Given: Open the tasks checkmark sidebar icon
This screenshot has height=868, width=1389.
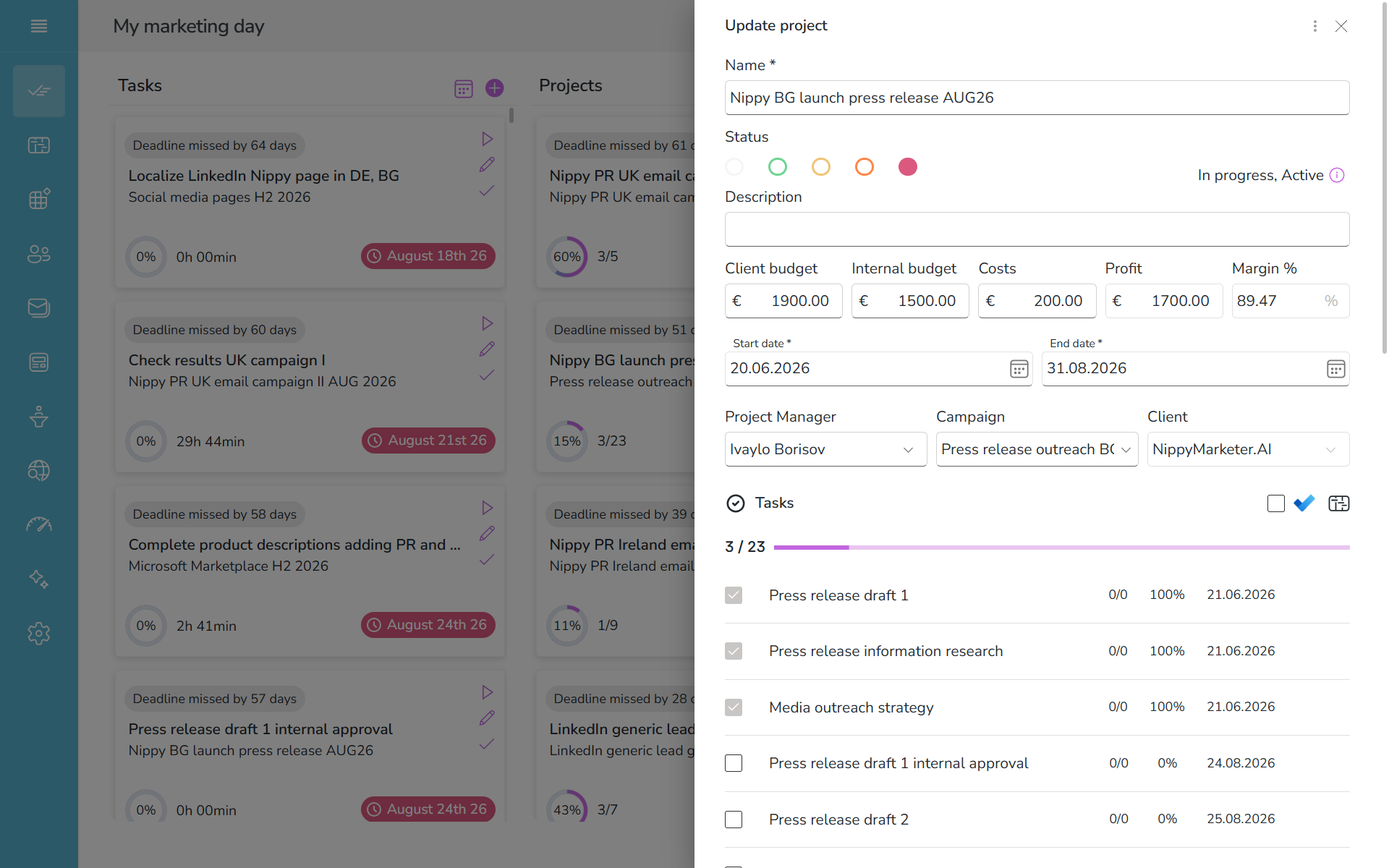Looking at the screenshot, I should coord(39,91).
